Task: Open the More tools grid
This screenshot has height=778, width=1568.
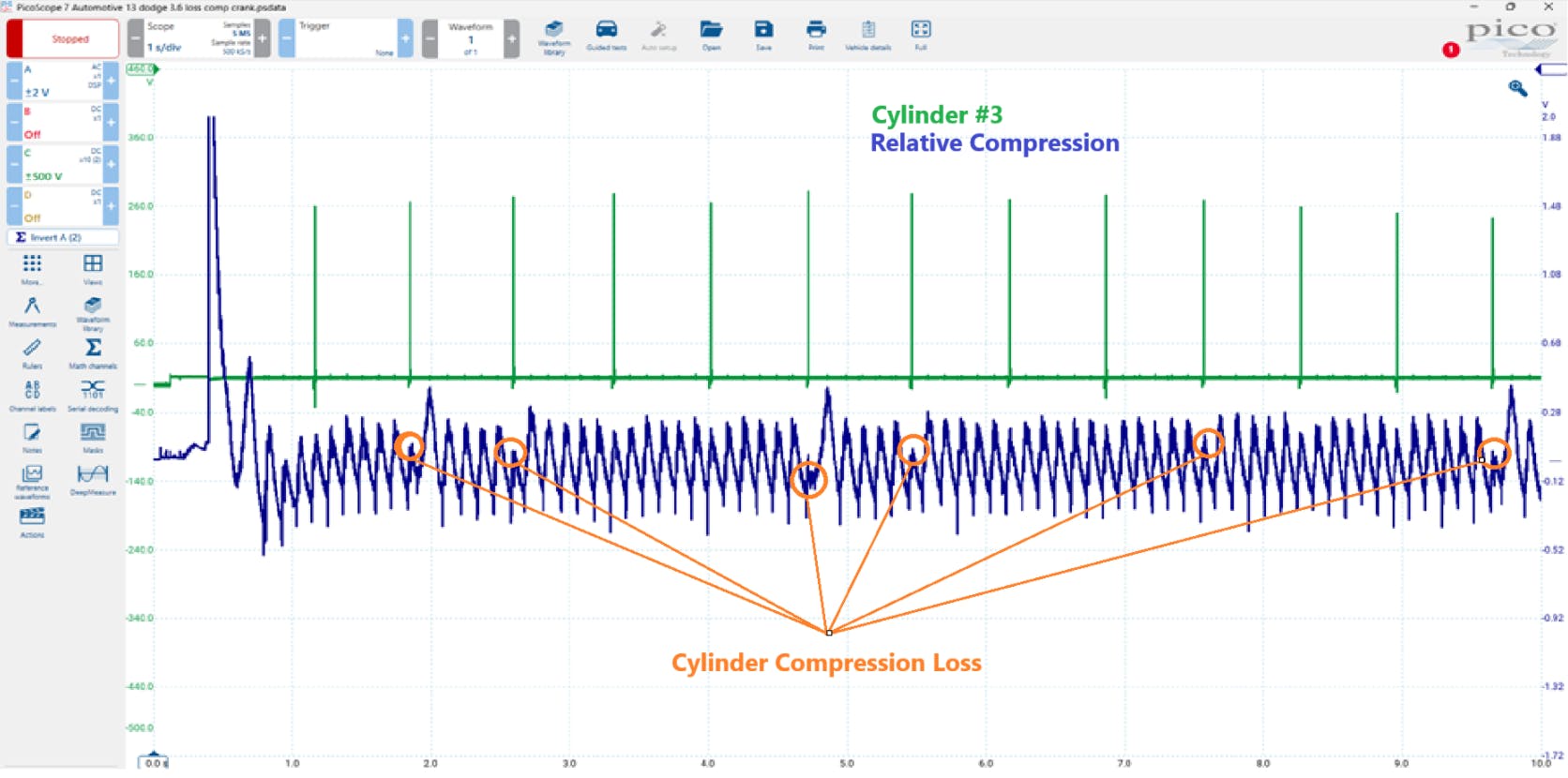Action: (x=32, y=268)
